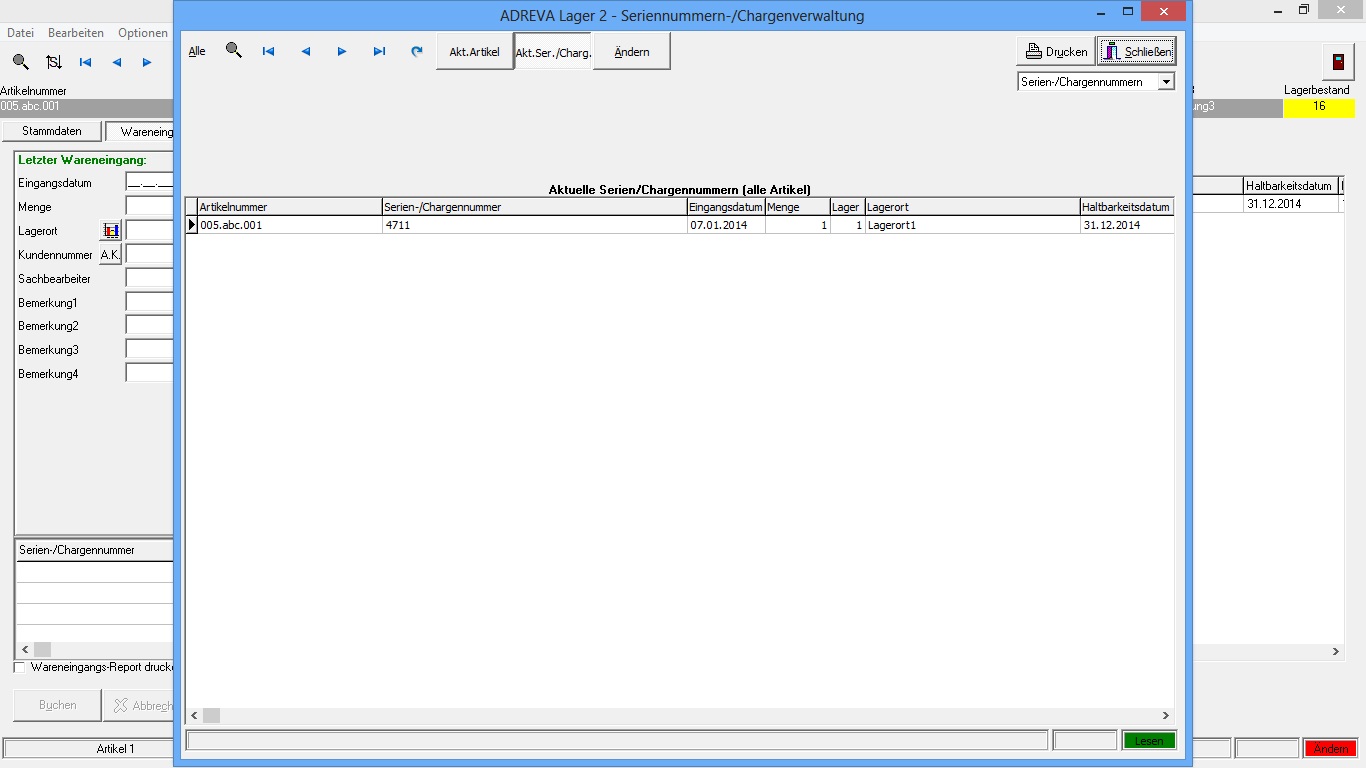Open search magnifier in Seriennummern dialog
Image resolution: width=1366 pixels, height=768 pixels.
(234, 50)
